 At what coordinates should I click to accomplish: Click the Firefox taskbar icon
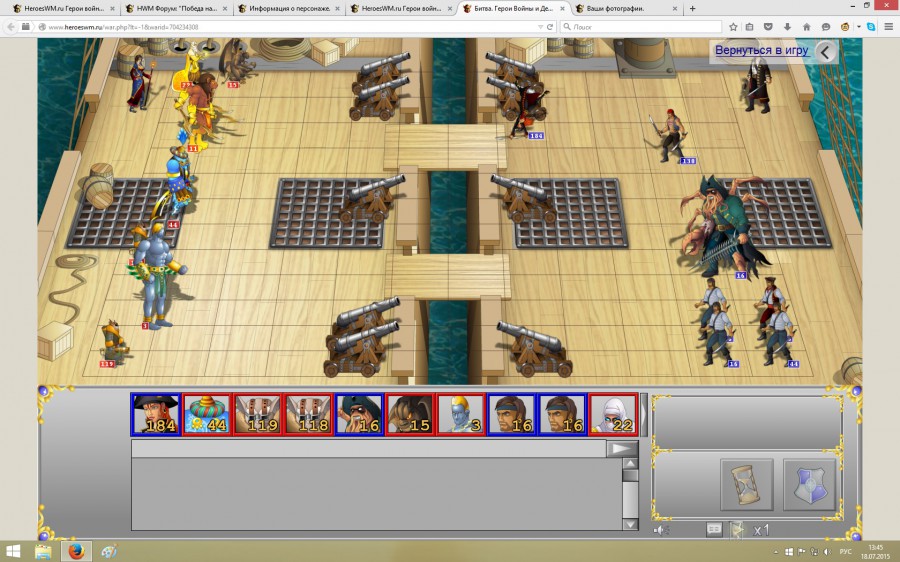76,552
